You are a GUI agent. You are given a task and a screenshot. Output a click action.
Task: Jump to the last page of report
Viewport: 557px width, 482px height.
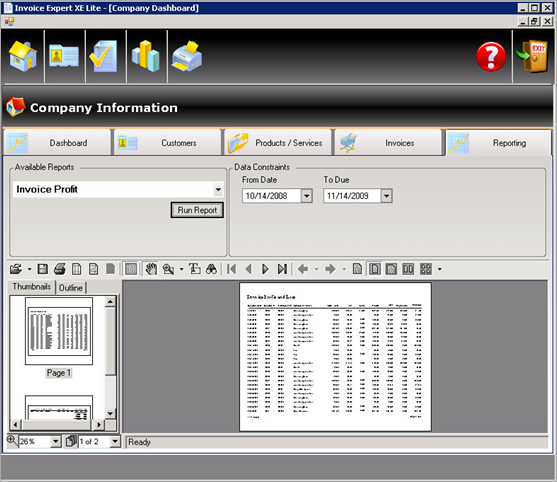(282, 269)
